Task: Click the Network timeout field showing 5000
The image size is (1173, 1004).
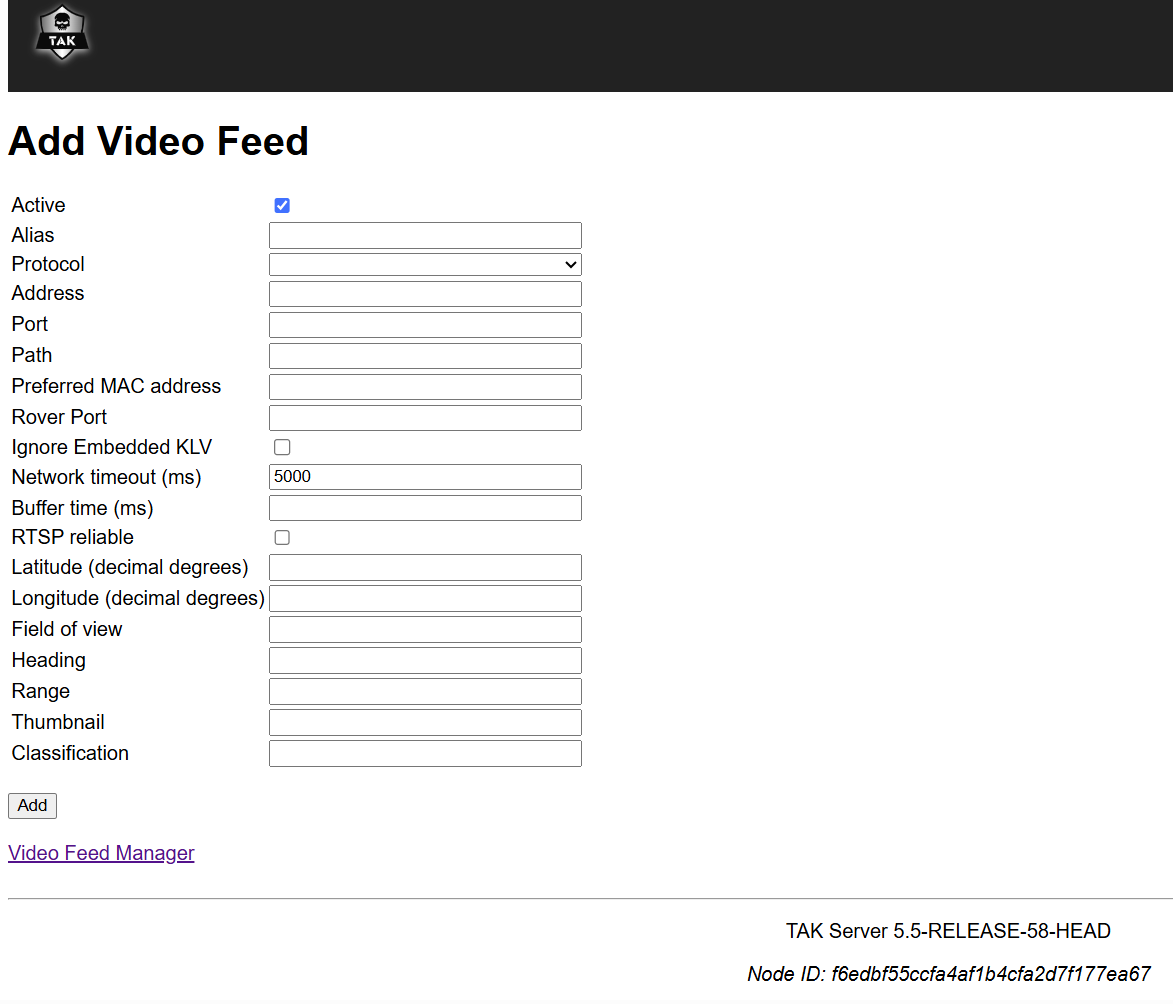Action: coord(425,477)
